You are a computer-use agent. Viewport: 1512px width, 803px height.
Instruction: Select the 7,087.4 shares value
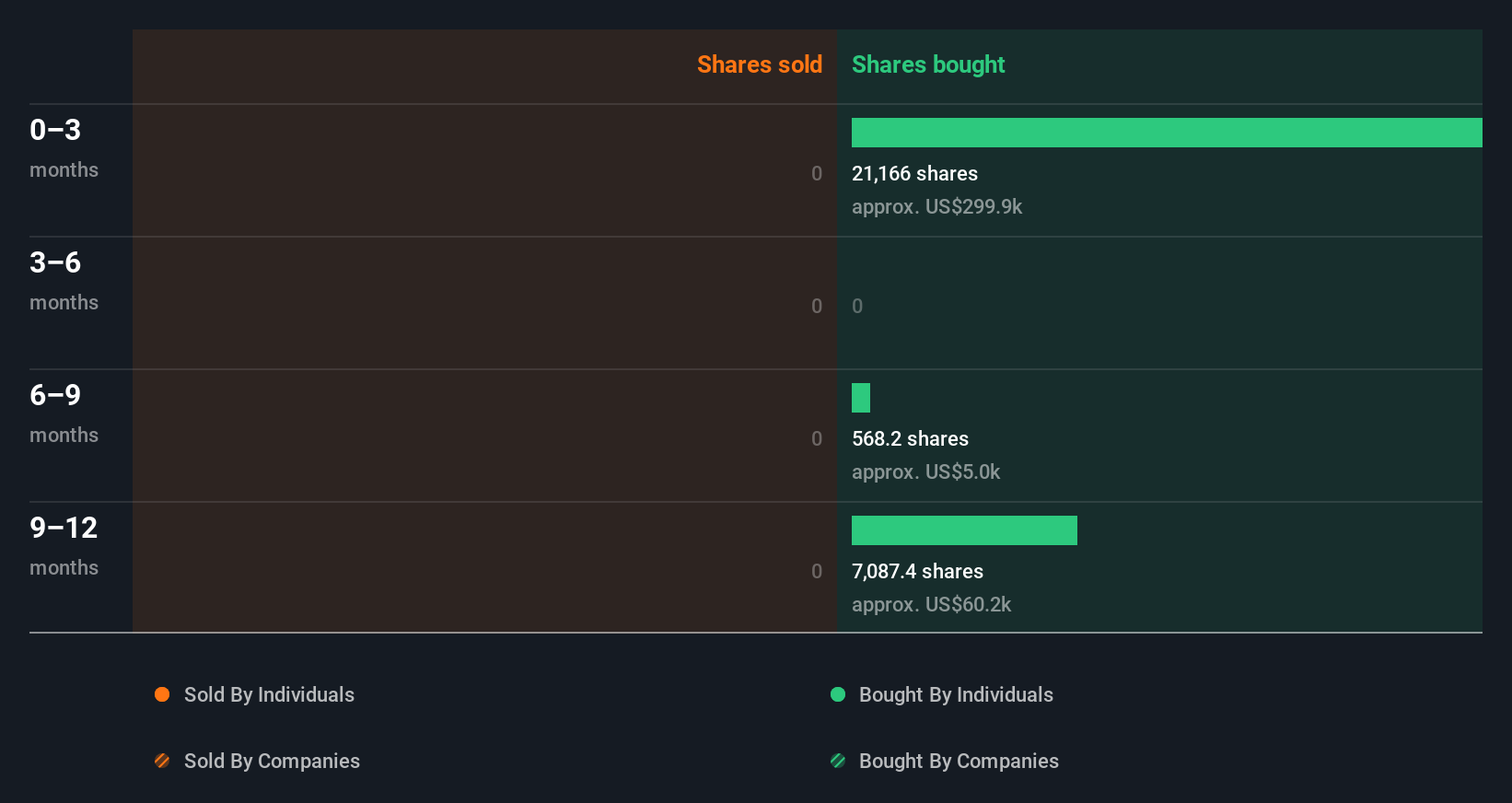(x=917, y=571)
